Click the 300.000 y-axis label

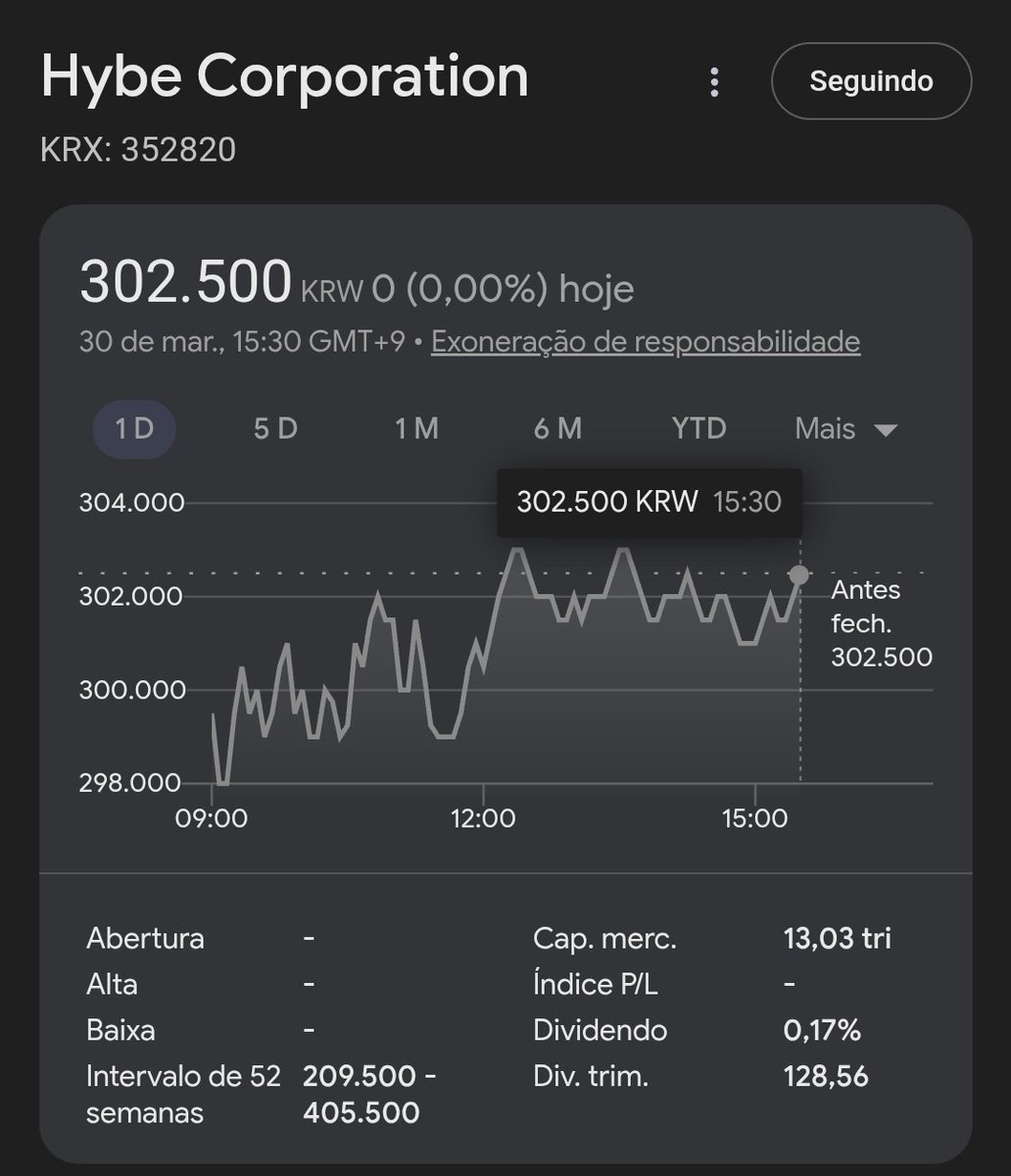pyautogui.click(x=131, y=691)
